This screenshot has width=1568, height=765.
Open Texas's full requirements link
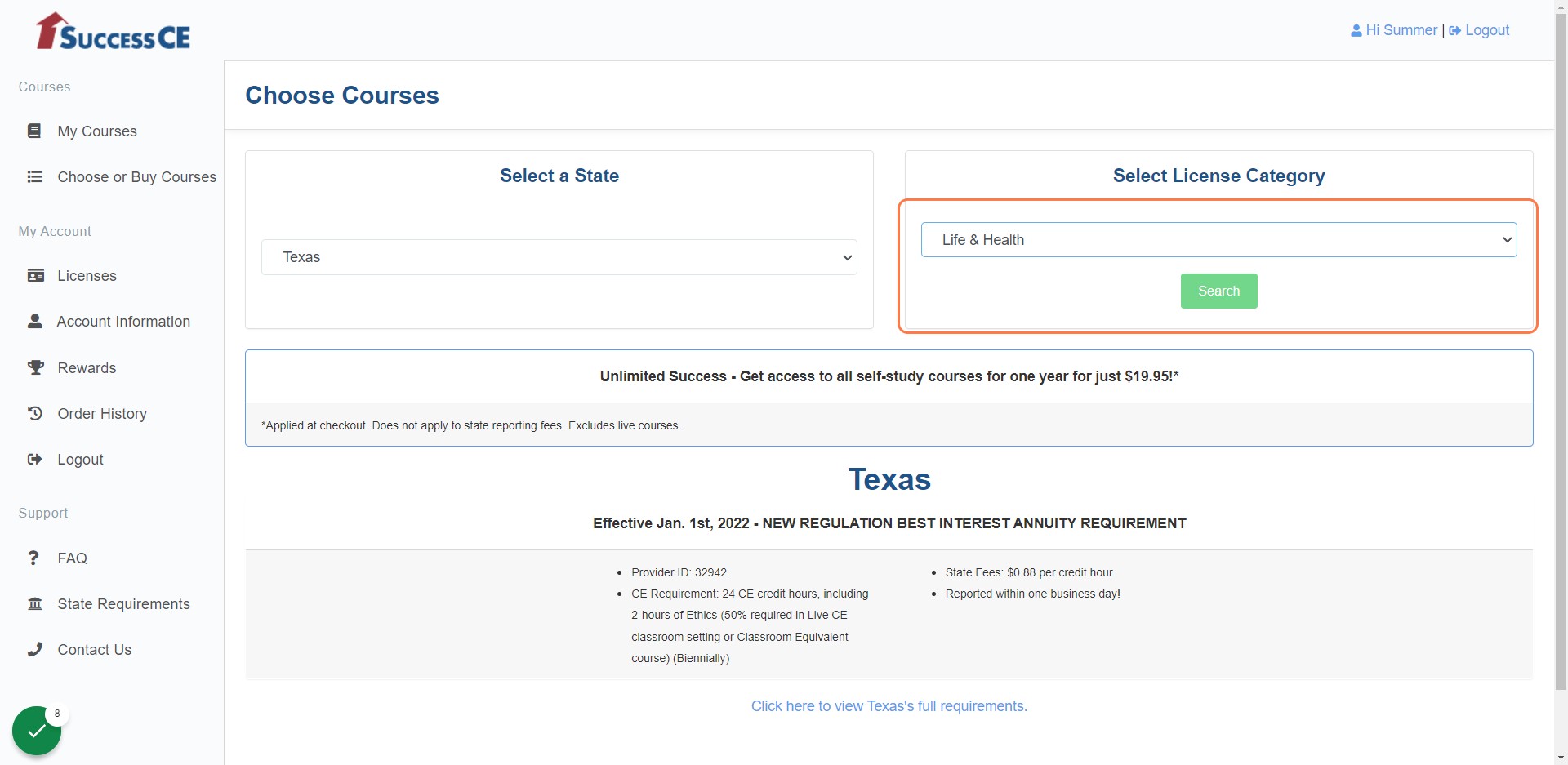tap(889, 706)
